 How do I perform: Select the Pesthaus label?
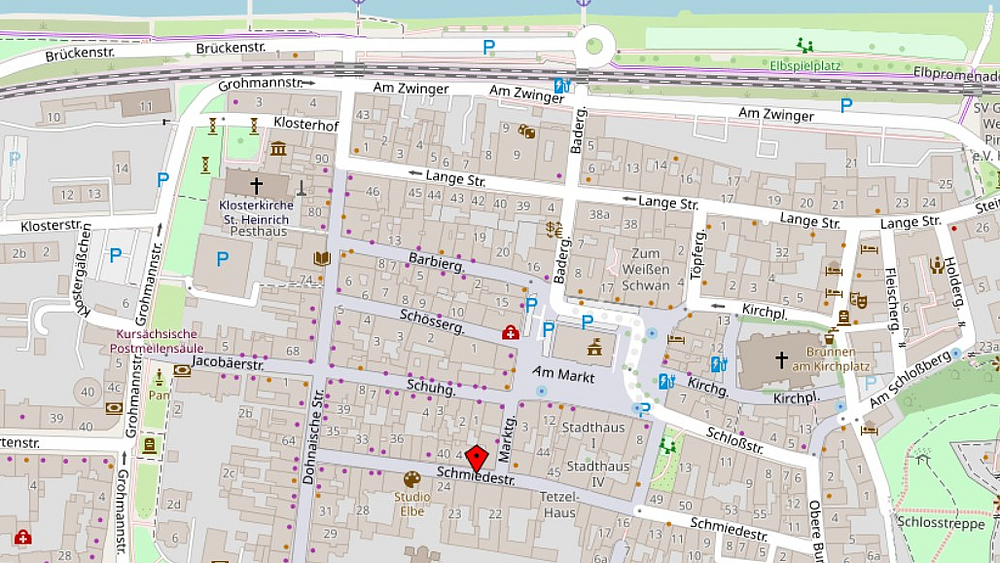click(x=258, y=231)
